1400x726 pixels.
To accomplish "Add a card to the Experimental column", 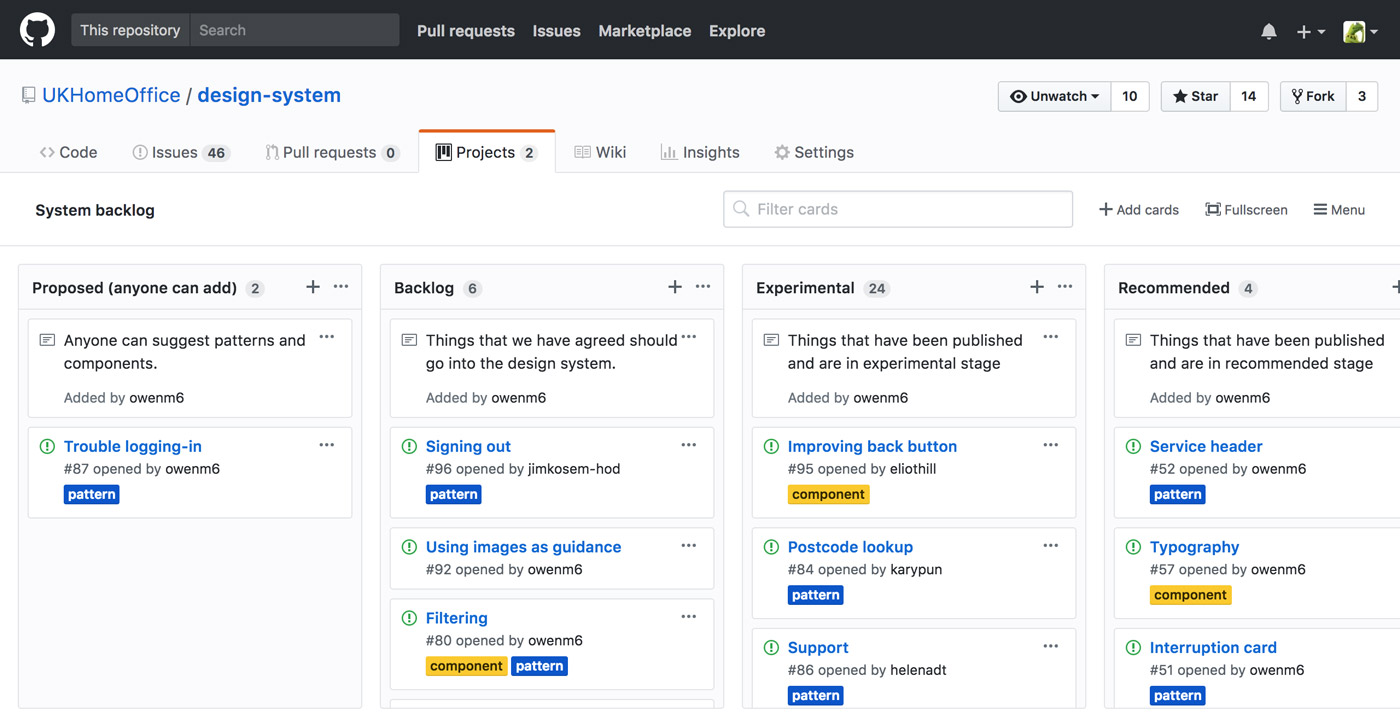I will (x=1037, y=287).
